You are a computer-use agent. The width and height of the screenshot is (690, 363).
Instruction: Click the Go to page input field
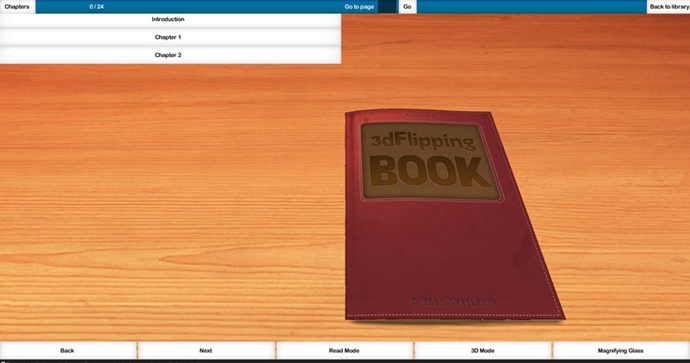coord(387,7)
